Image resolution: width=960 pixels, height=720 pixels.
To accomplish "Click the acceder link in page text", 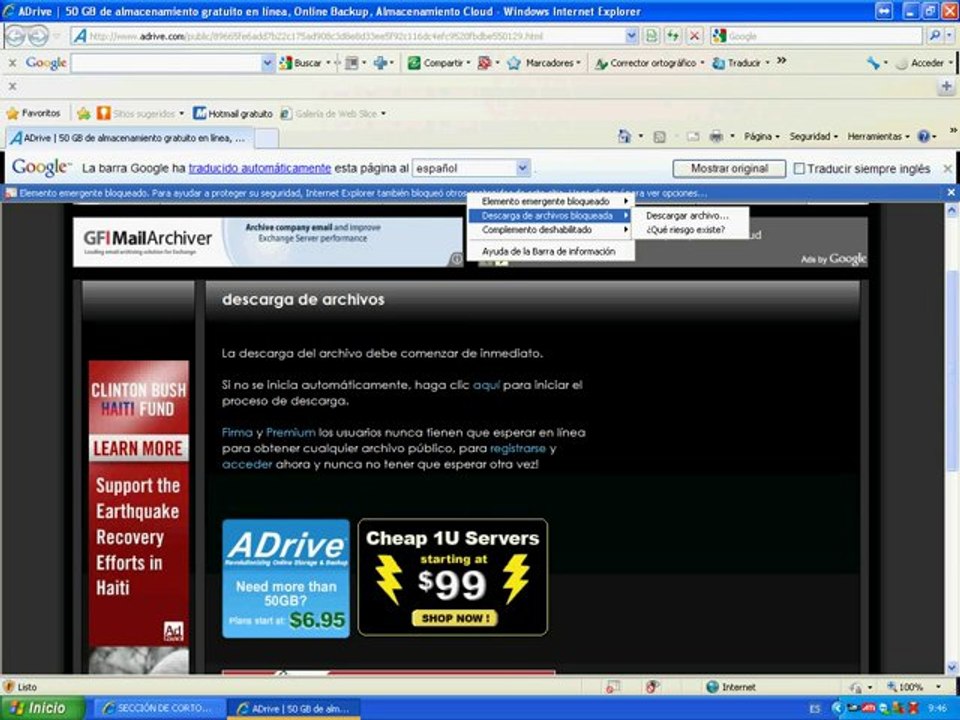I will pyautogui.click(x=247, y=464).
